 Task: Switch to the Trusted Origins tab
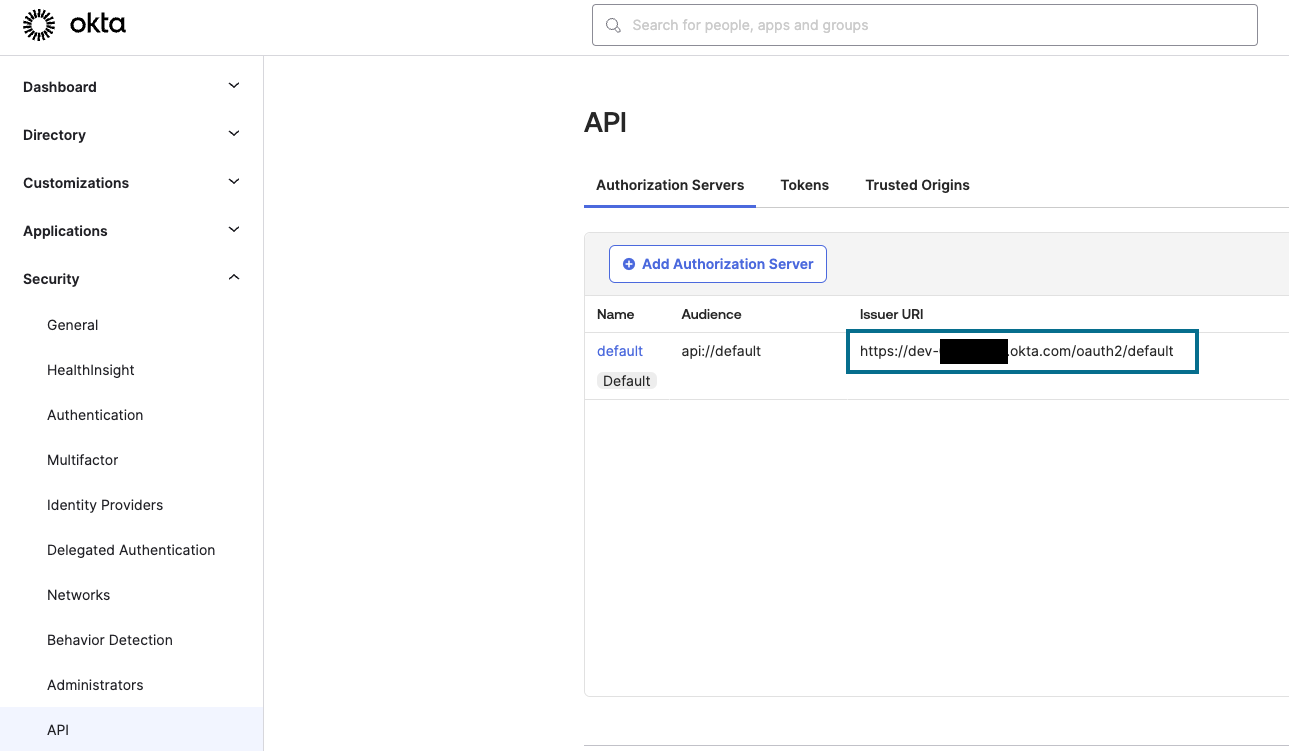pos(918,185)
